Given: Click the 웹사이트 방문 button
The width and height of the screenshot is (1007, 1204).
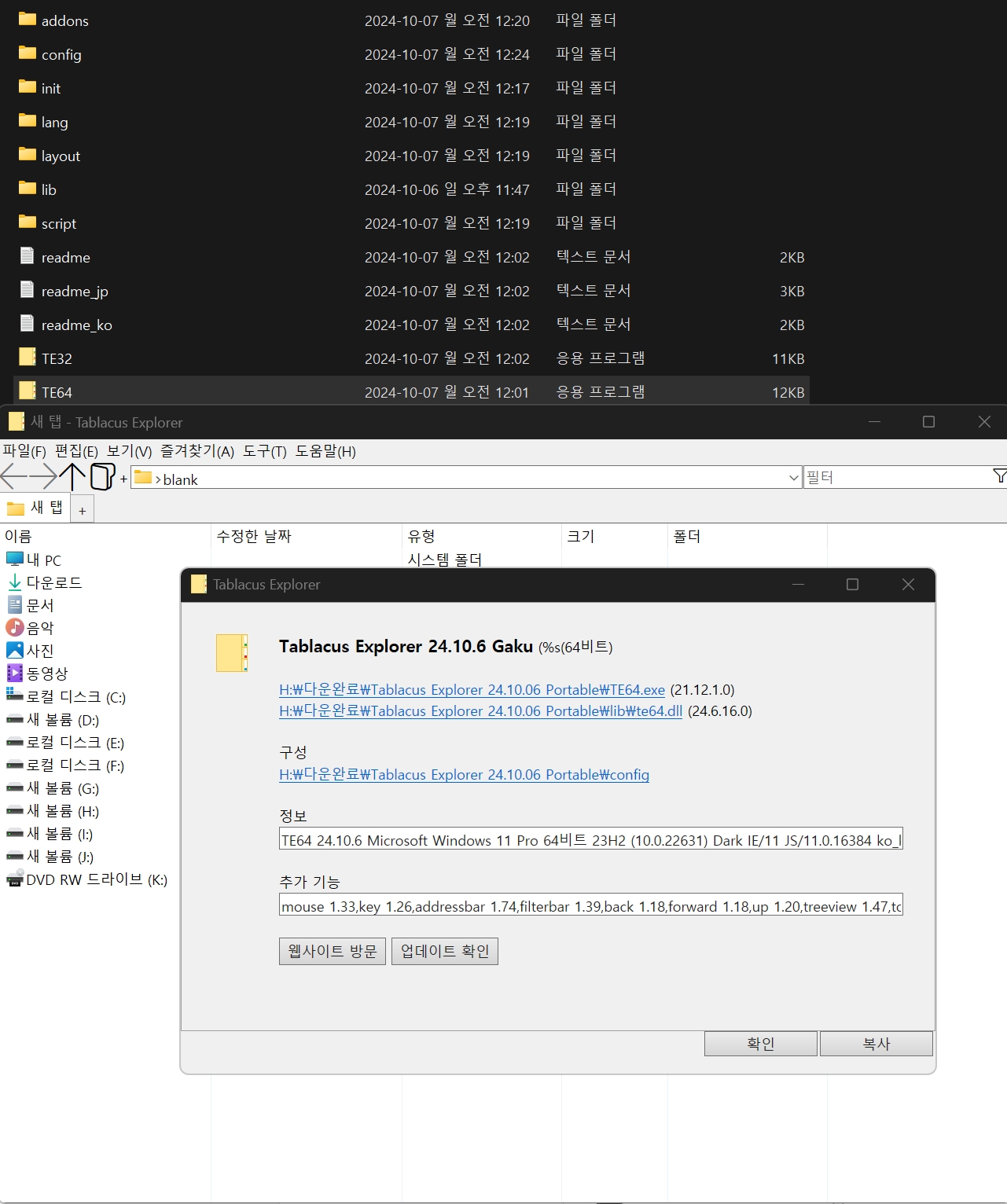Looking at the screenshot, I should pos(333,951).
